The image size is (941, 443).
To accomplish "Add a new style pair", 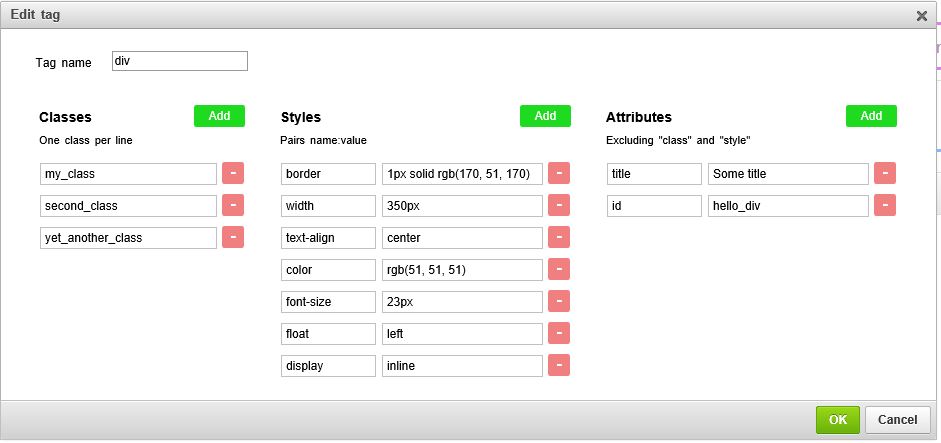I will [545, 116].
